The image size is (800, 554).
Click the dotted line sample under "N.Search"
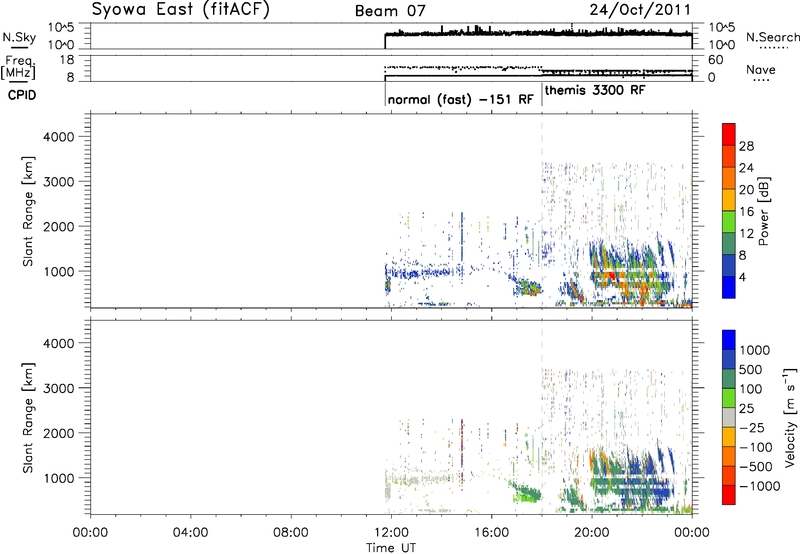[x=774, y=48]
